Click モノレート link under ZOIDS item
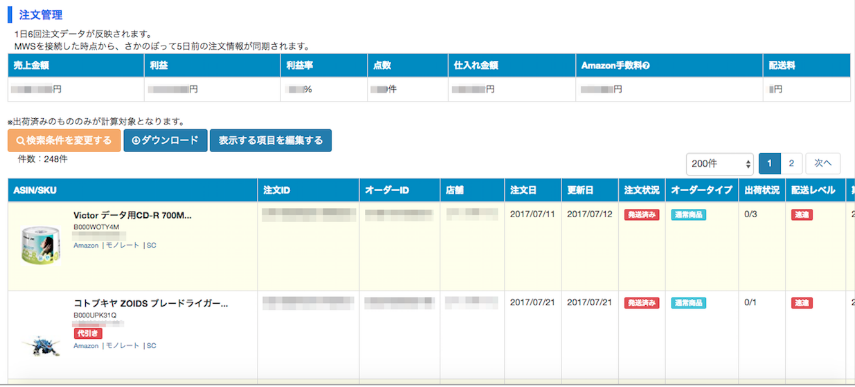The width and height of the screenshot is (855, 387). (x=122, y=346)
